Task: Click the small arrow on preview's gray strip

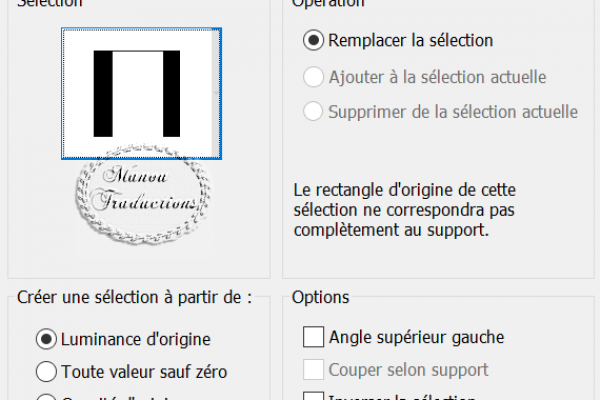Action: [216, 93]
